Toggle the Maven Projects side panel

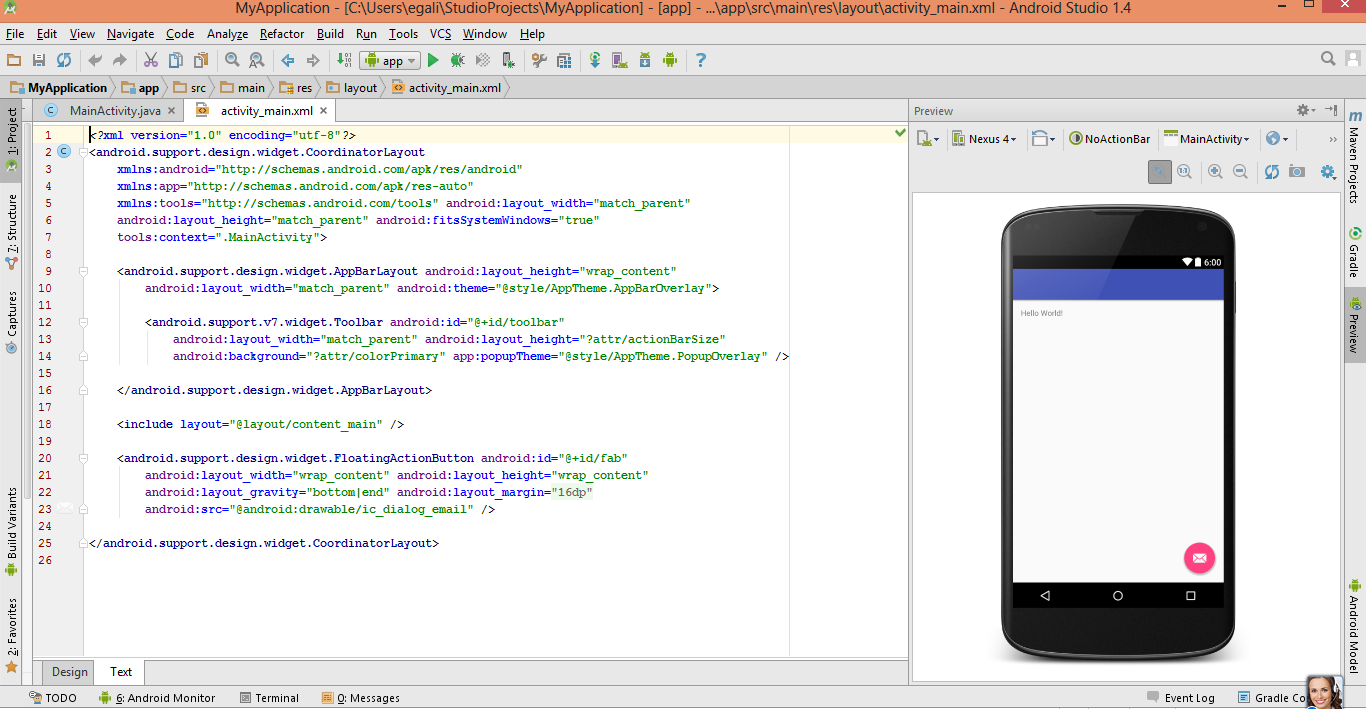pyautogui.click(x=1354, y=156)
